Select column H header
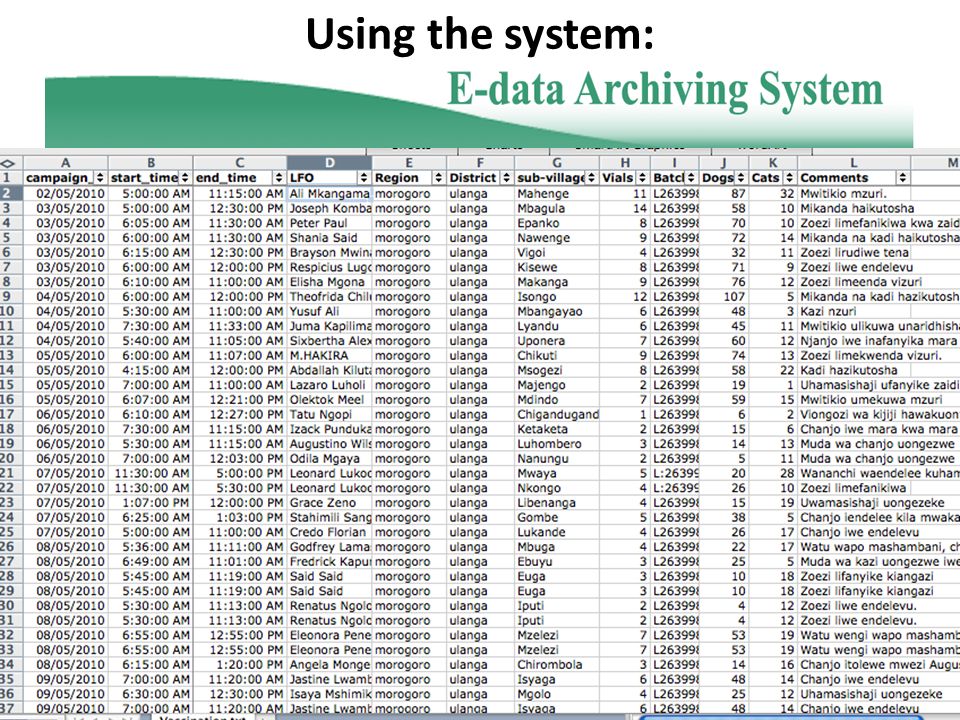The image size is (960, 720). point(625,163)
